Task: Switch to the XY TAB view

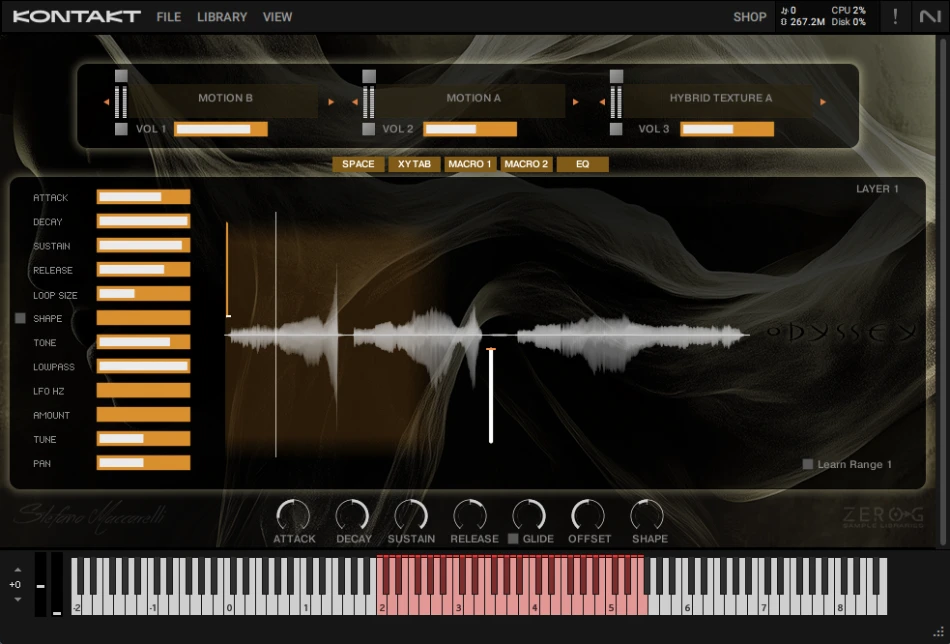Action: 414,164
